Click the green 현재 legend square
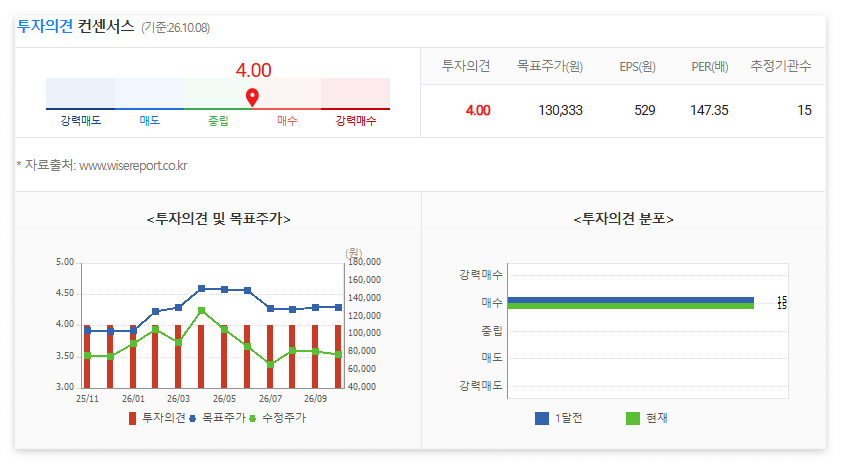Viewport: 841px width, 464px height. click(633, 418)
